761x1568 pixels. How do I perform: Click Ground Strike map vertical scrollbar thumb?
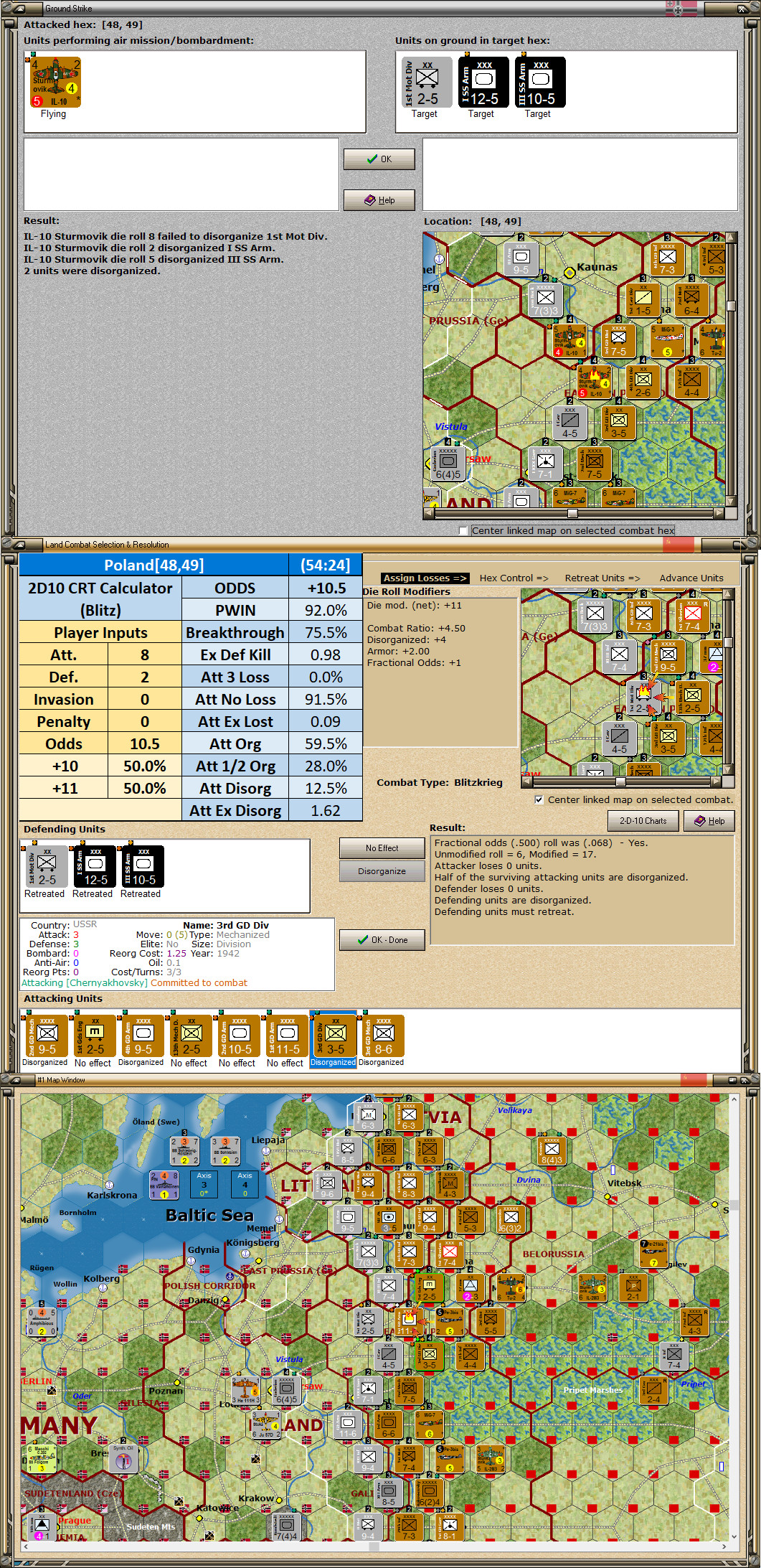(x=731, y=306)
